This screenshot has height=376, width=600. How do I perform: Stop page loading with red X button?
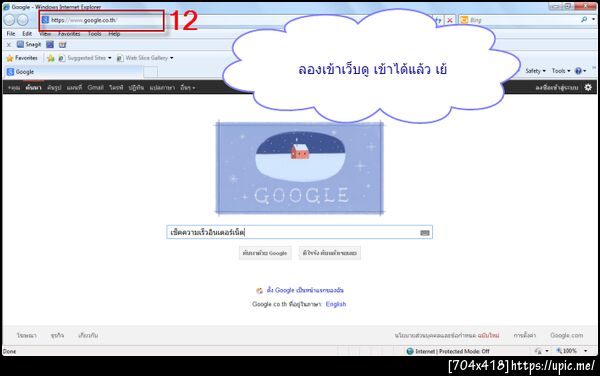(x=450, y=20)
